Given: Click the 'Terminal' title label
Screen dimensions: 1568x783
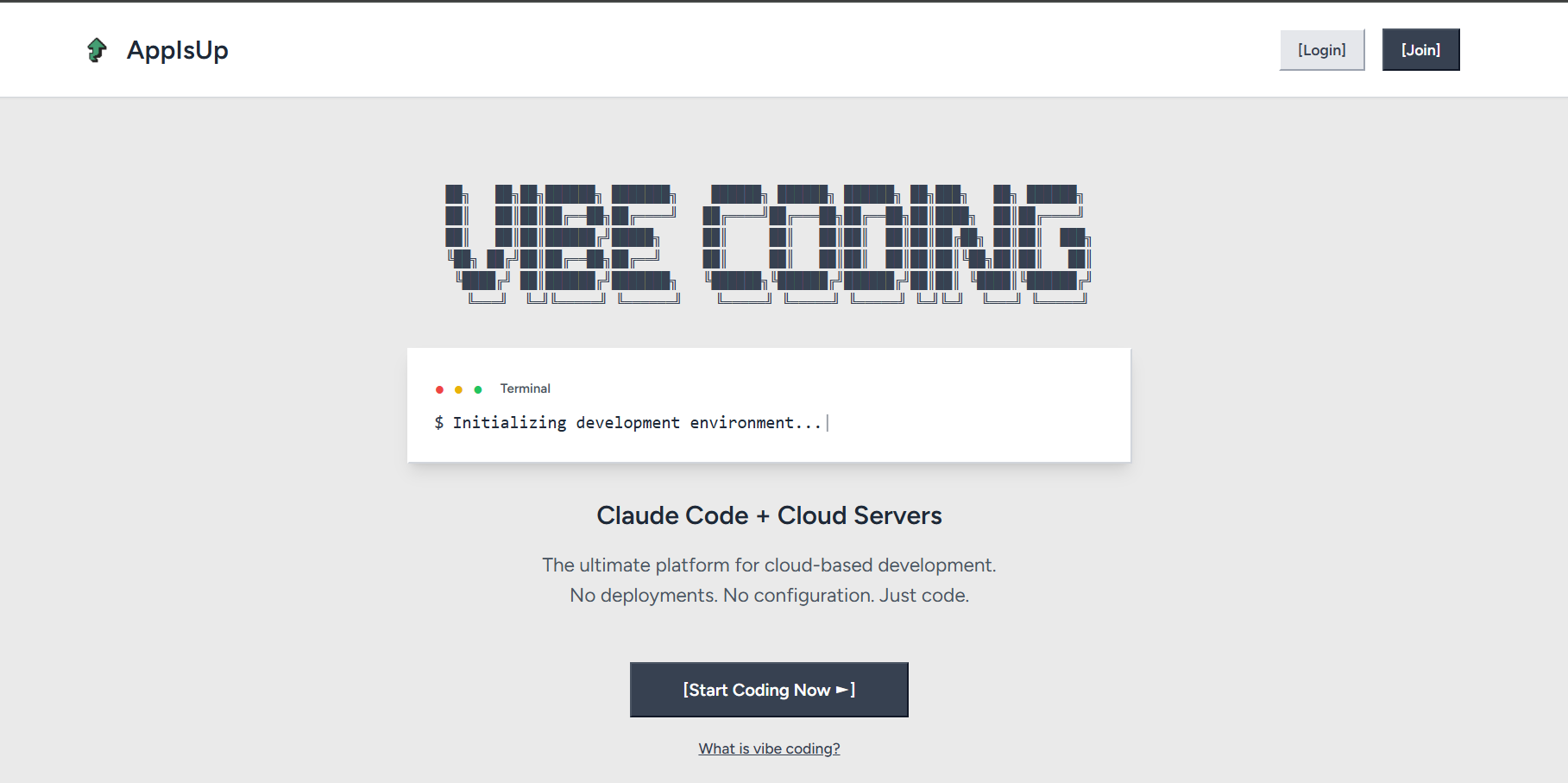Looking at the screenshot, I should pyautogui.click(x=525, y=388).
